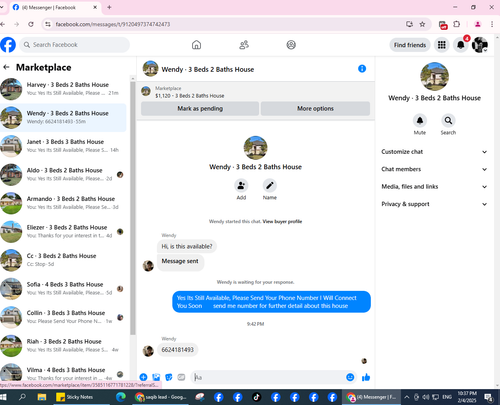
Task: Focus the Search Facebook field
Action: pos(74,45)
